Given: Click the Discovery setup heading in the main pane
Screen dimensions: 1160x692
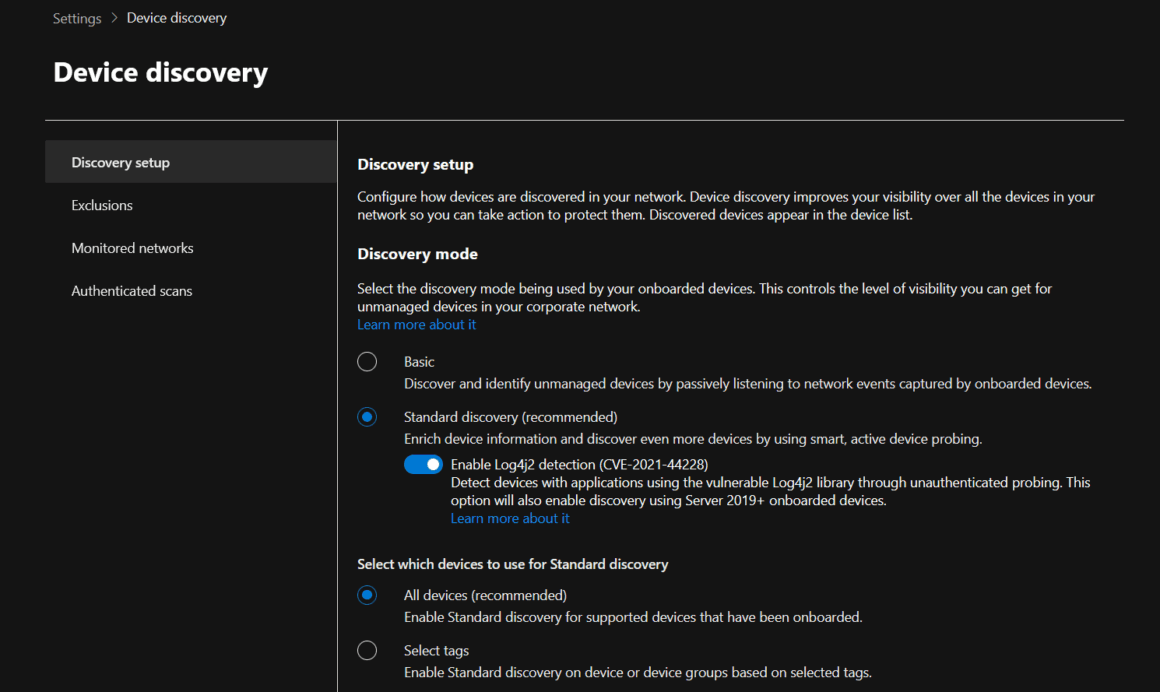Looking at the screenshot, I should (x=415, y=164).
